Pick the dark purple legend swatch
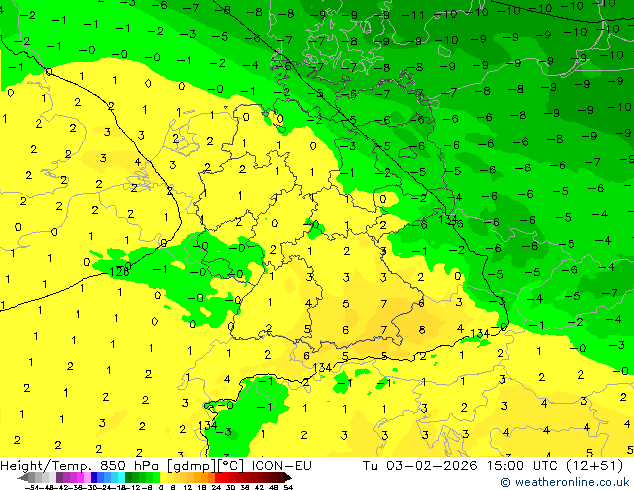 click(x=59, y=477)
